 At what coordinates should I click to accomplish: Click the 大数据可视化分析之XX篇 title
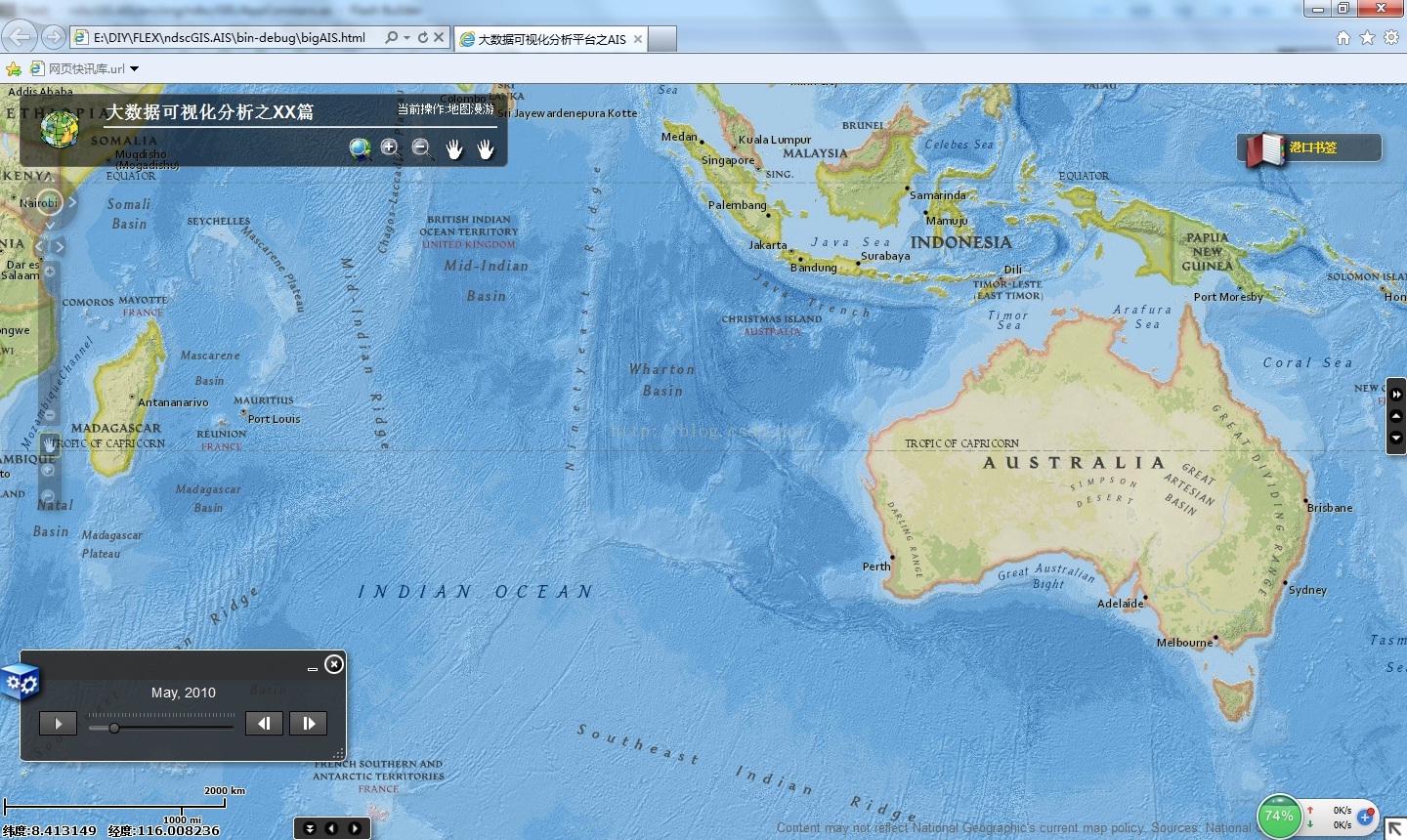click(210, 112)
